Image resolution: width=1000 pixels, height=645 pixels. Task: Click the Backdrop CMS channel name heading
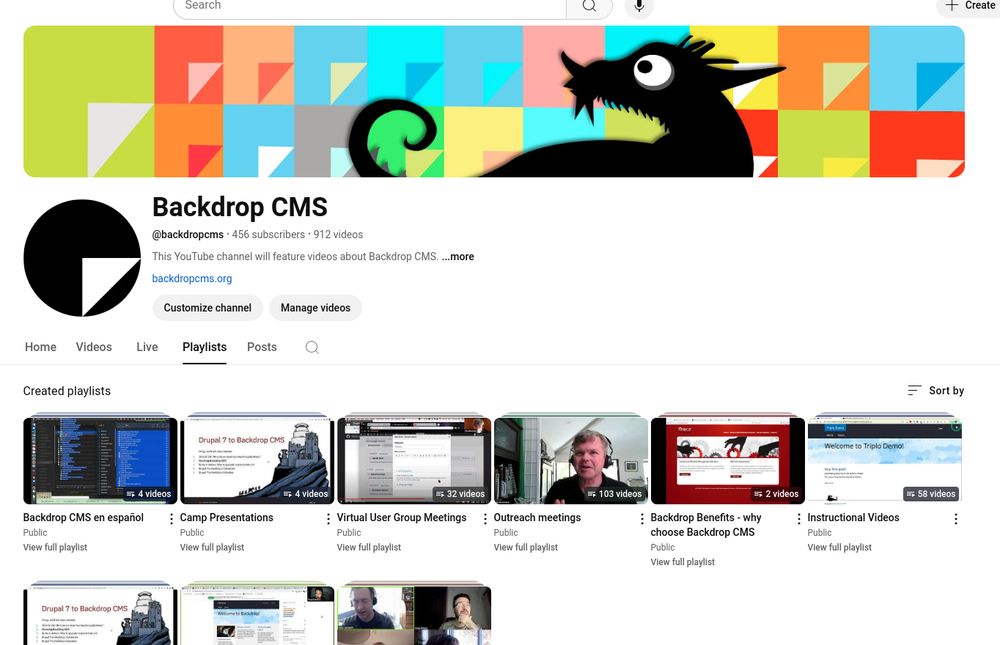coord(240,207)
